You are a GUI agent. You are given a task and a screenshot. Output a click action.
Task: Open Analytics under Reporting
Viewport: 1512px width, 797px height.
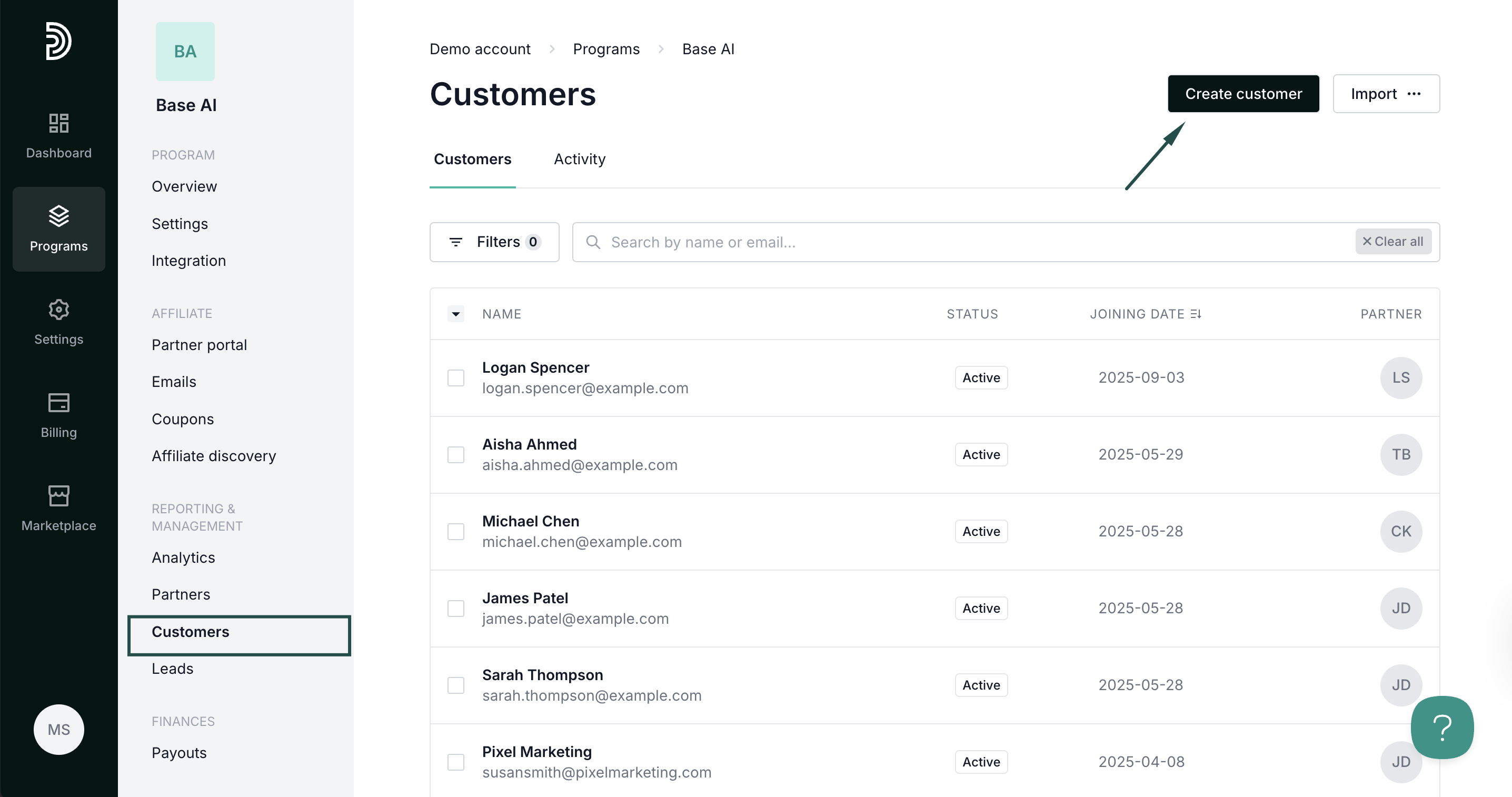183,557
